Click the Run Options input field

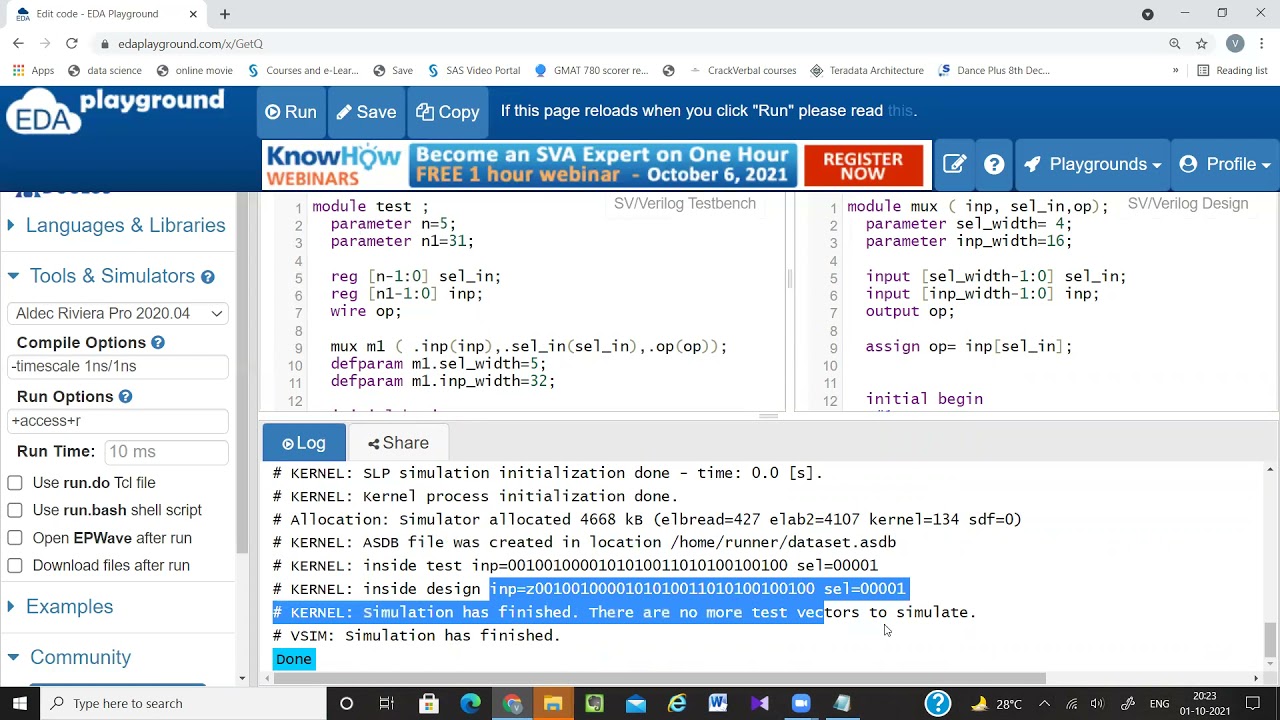point(118,421)
